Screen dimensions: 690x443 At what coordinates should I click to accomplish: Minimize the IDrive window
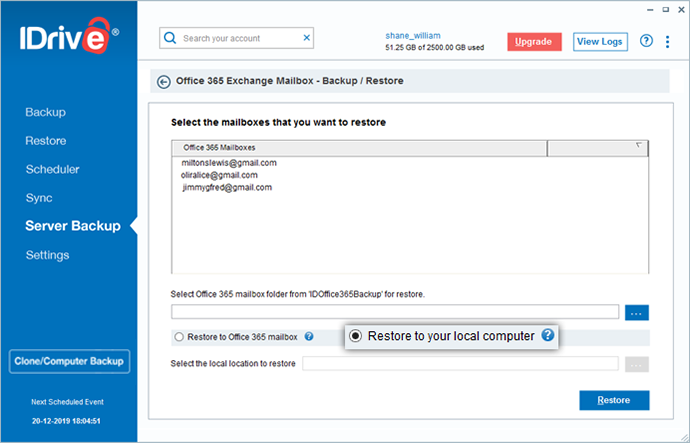650,10
